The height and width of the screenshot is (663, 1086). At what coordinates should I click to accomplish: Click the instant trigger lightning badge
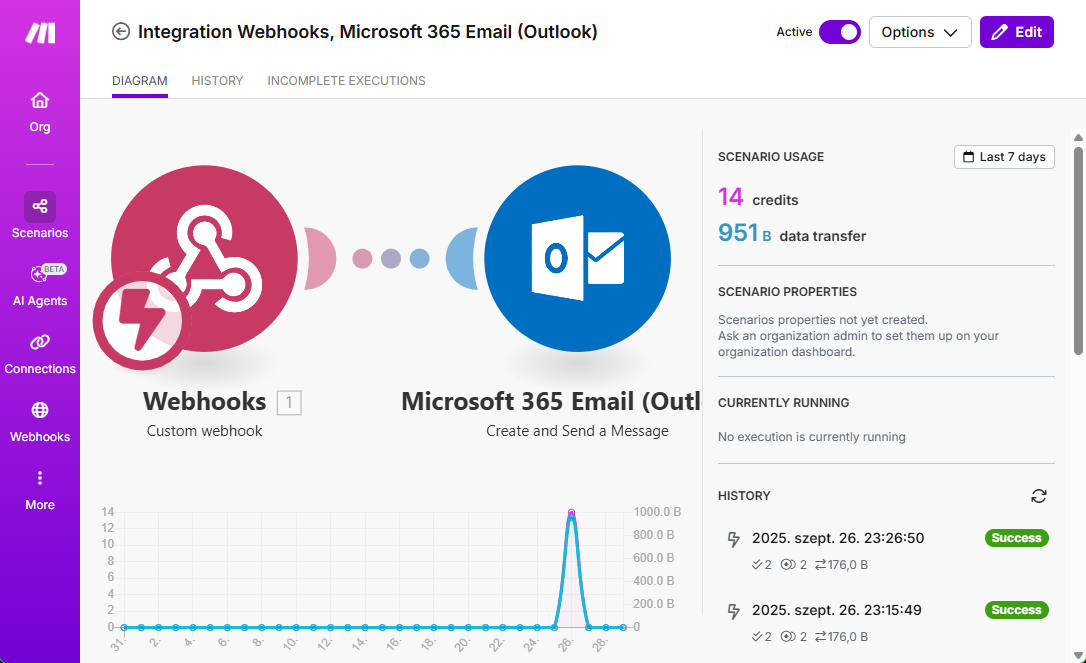click(142, 320)
